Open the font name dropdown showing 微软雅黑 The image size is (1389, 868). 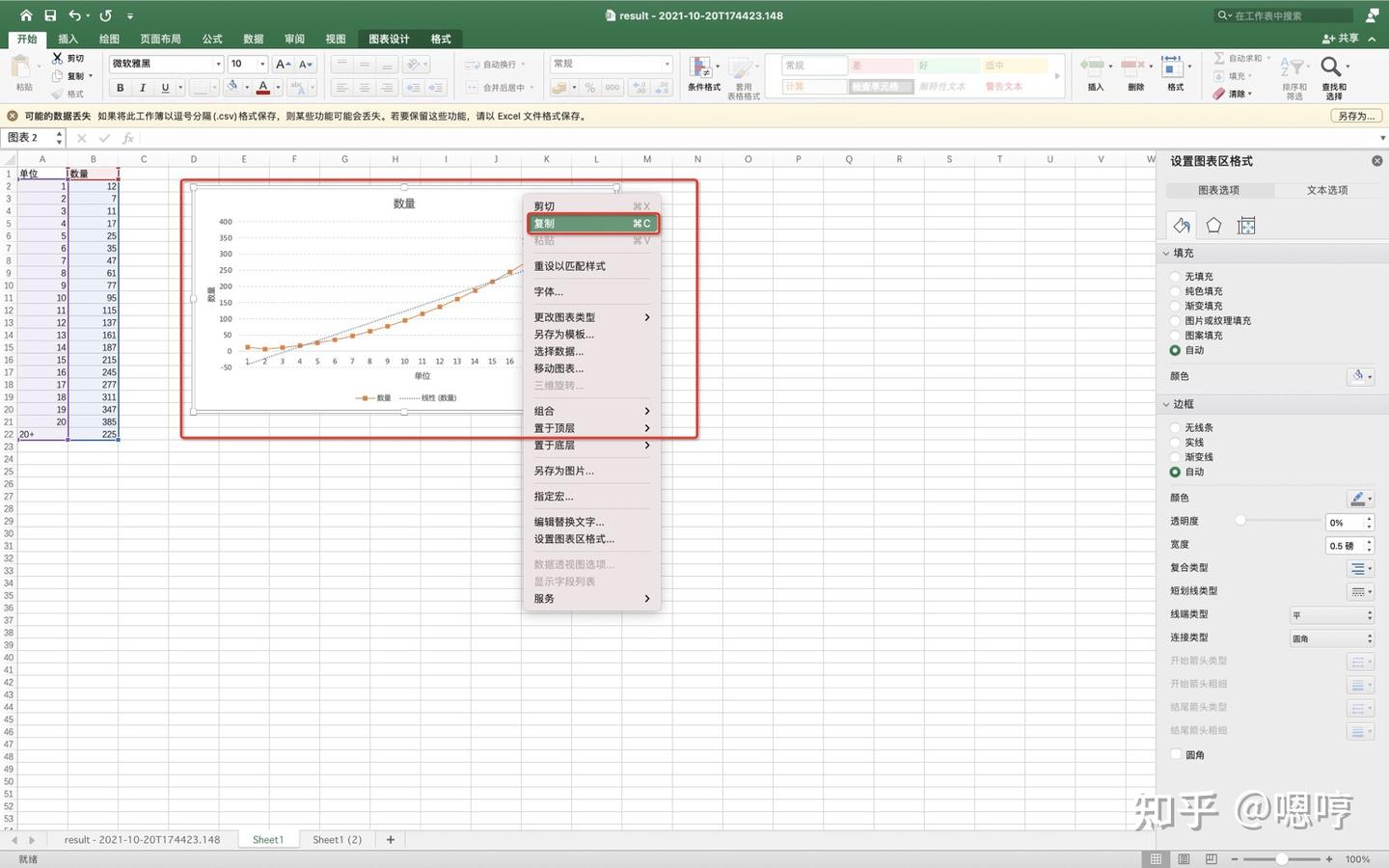click(x=218, y=63)
